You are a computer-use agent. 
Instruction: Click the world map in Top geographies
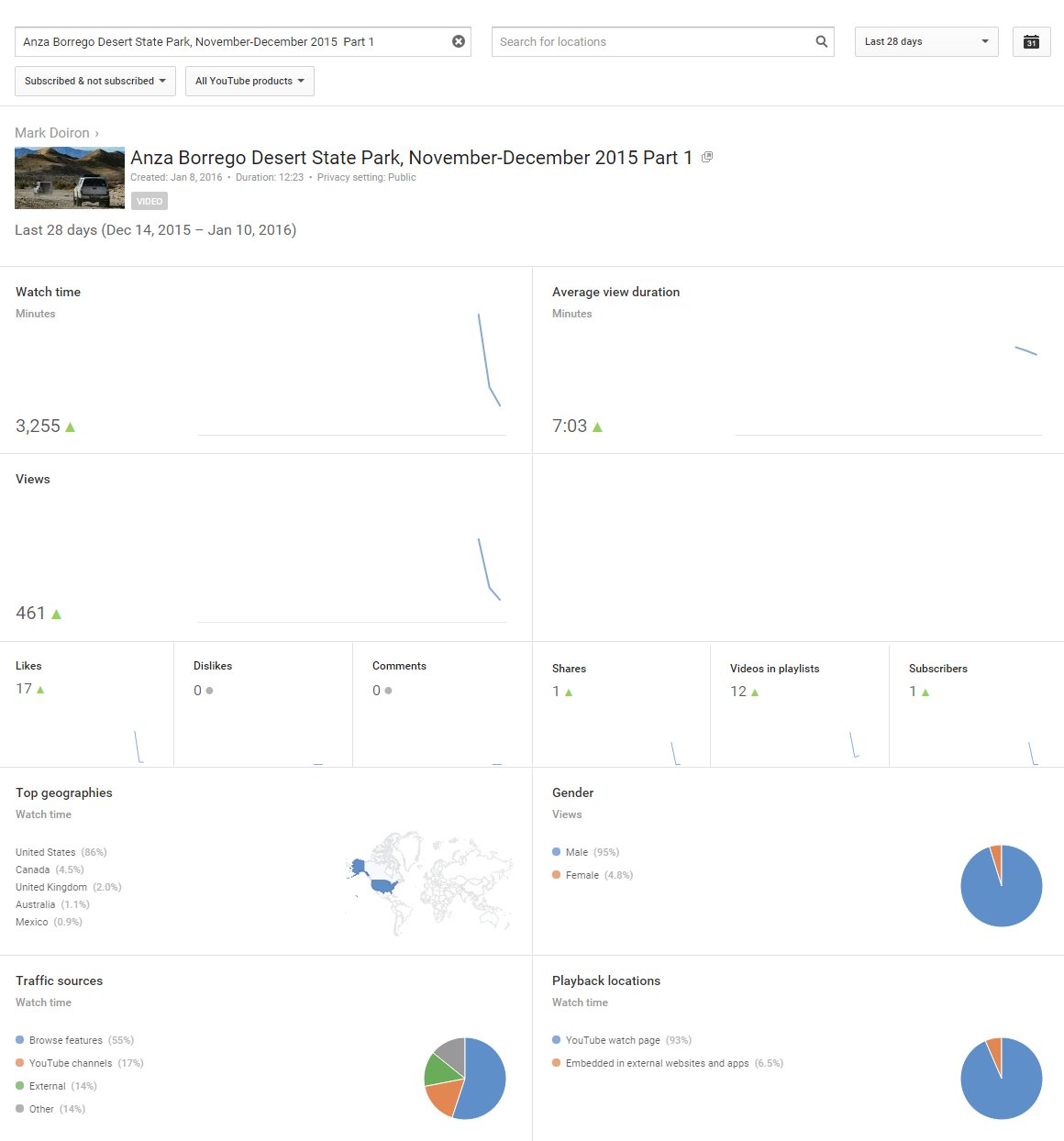pyautogui.click(x=429, y=882)
